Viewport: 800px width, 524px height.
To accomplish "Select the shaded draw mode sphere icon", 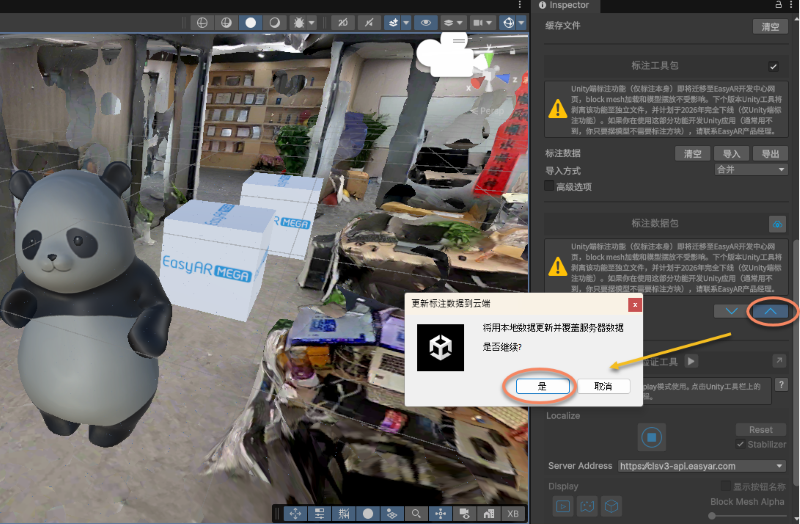I will (251, 22).
